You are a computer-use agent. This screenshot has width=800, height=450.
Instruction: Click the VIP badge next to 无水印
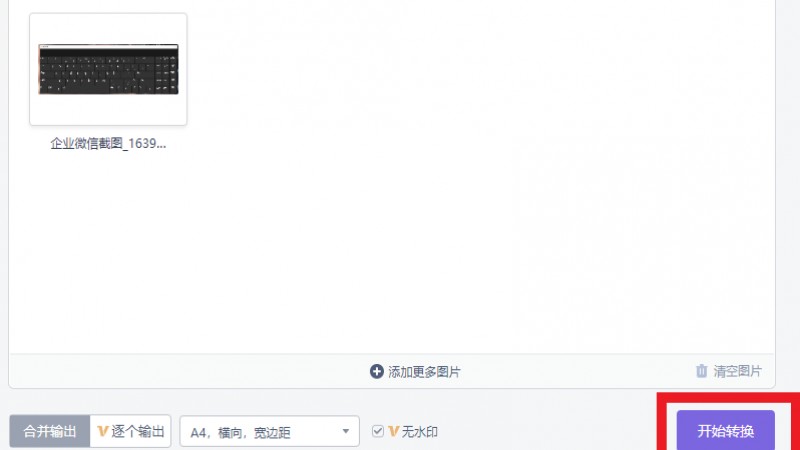(x=393, y=432)
